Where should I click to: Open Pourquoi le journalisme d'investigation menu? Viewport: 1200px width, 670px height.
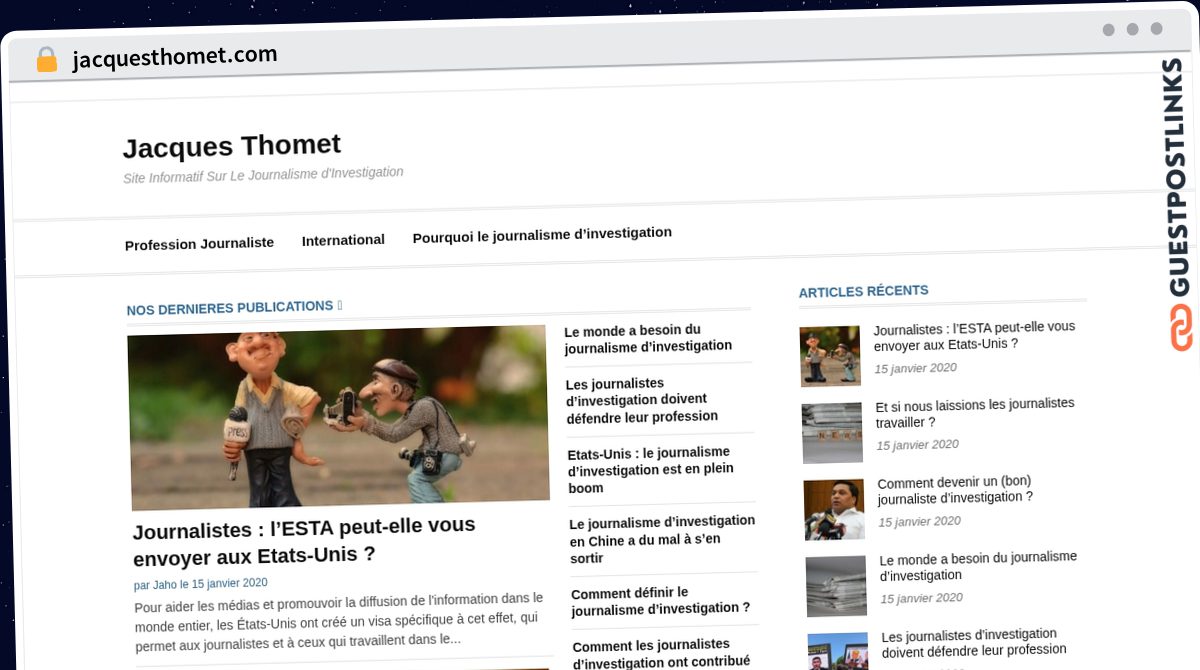click(542, 235)
